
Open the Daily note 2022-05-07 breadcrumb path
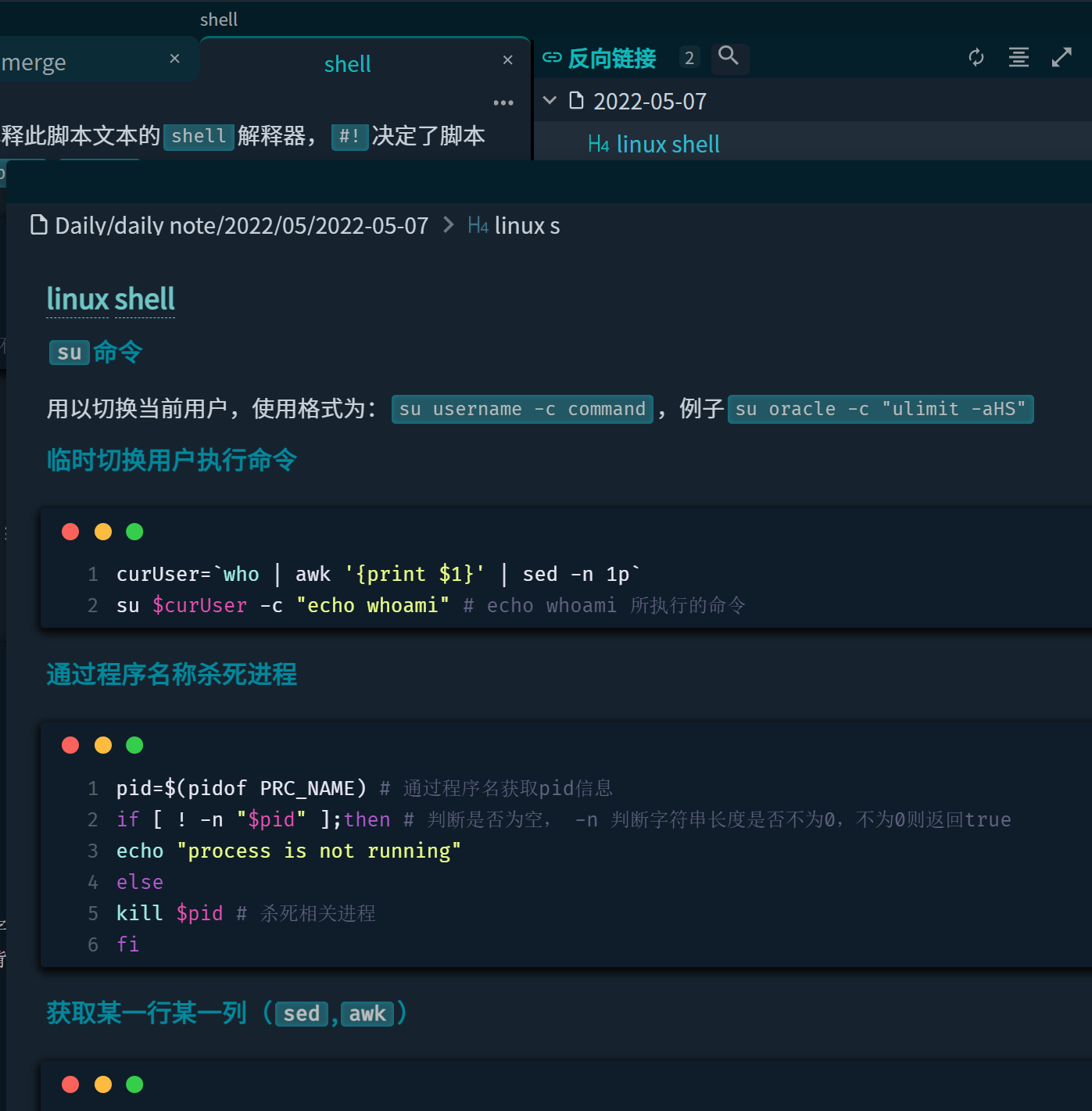tap(241, 226)
